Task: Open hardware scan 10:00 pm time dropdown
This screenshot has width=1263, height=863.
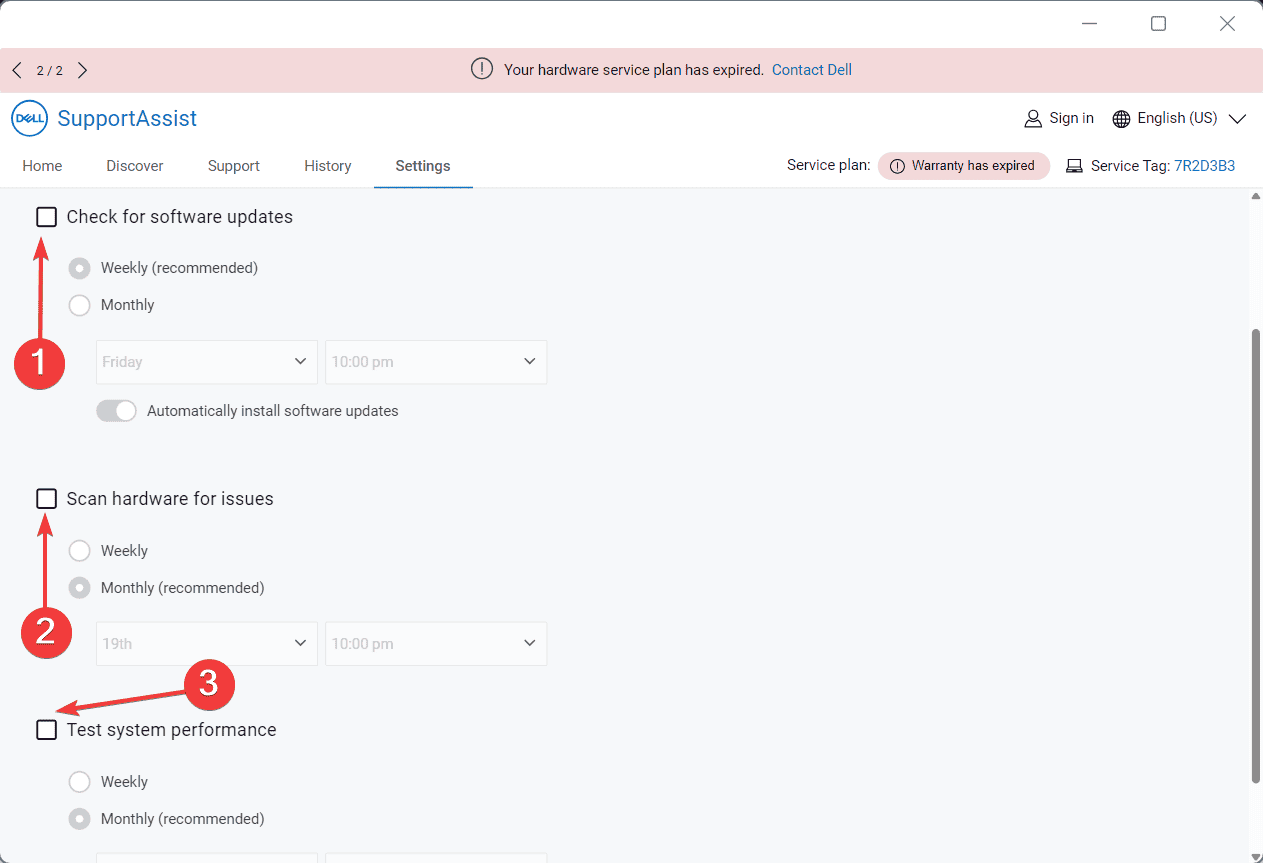Action: 436,644
